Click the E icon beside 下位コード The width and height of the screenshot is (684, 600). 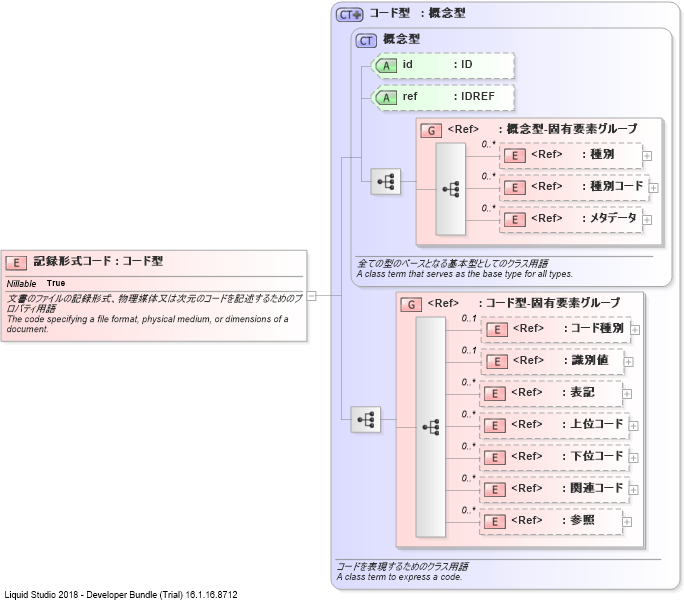[495, 458]
